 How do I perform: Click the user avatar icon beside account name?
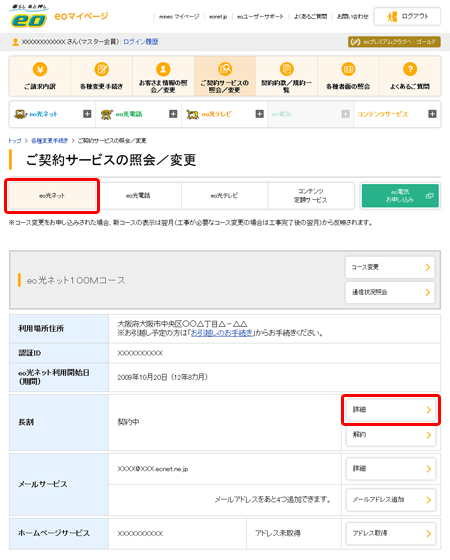pos(15,42)
